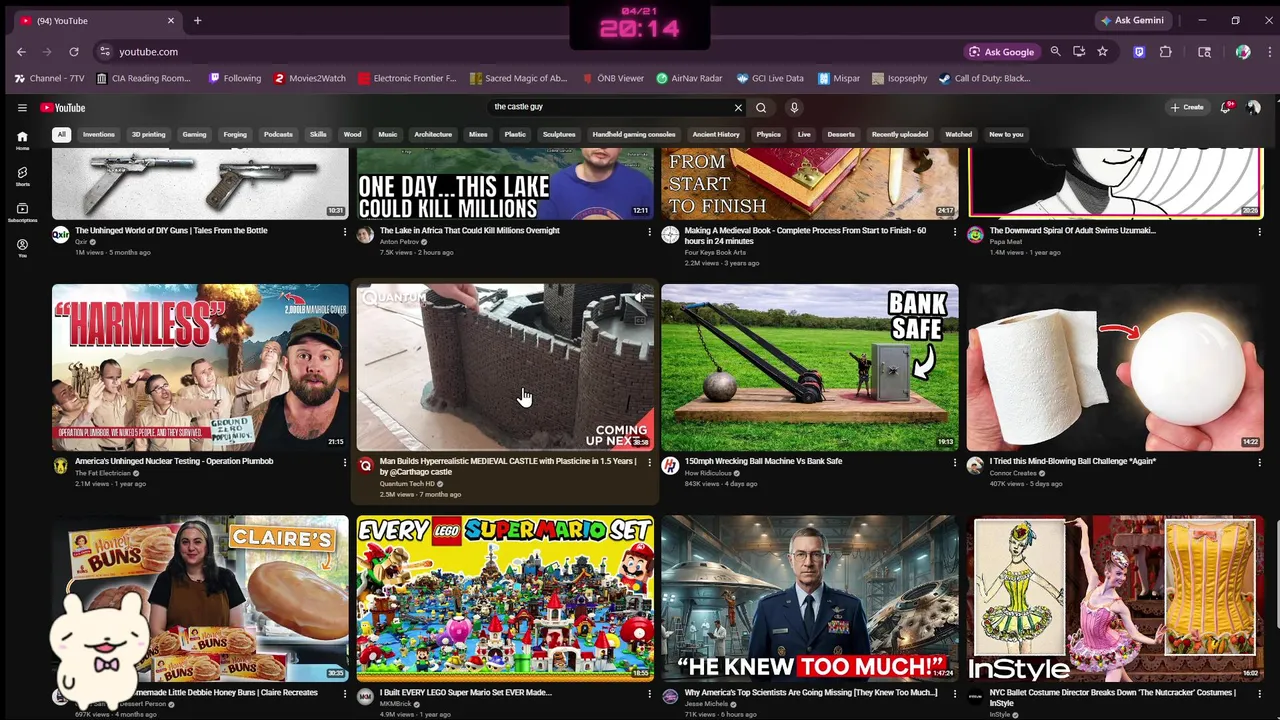This screenshot has width=1280, height=720.
Task: Open the AirNav Radar bookmark
Action: [x=689, y=78]
